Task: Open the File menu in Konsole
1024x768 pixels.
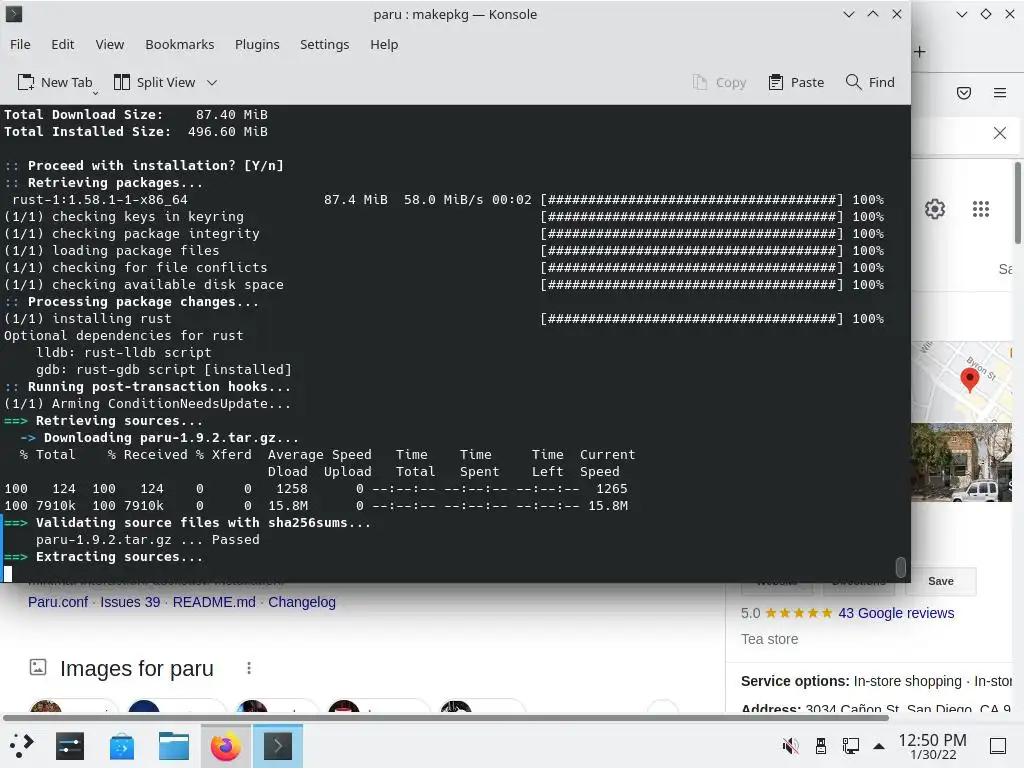Action: point(20,44)
